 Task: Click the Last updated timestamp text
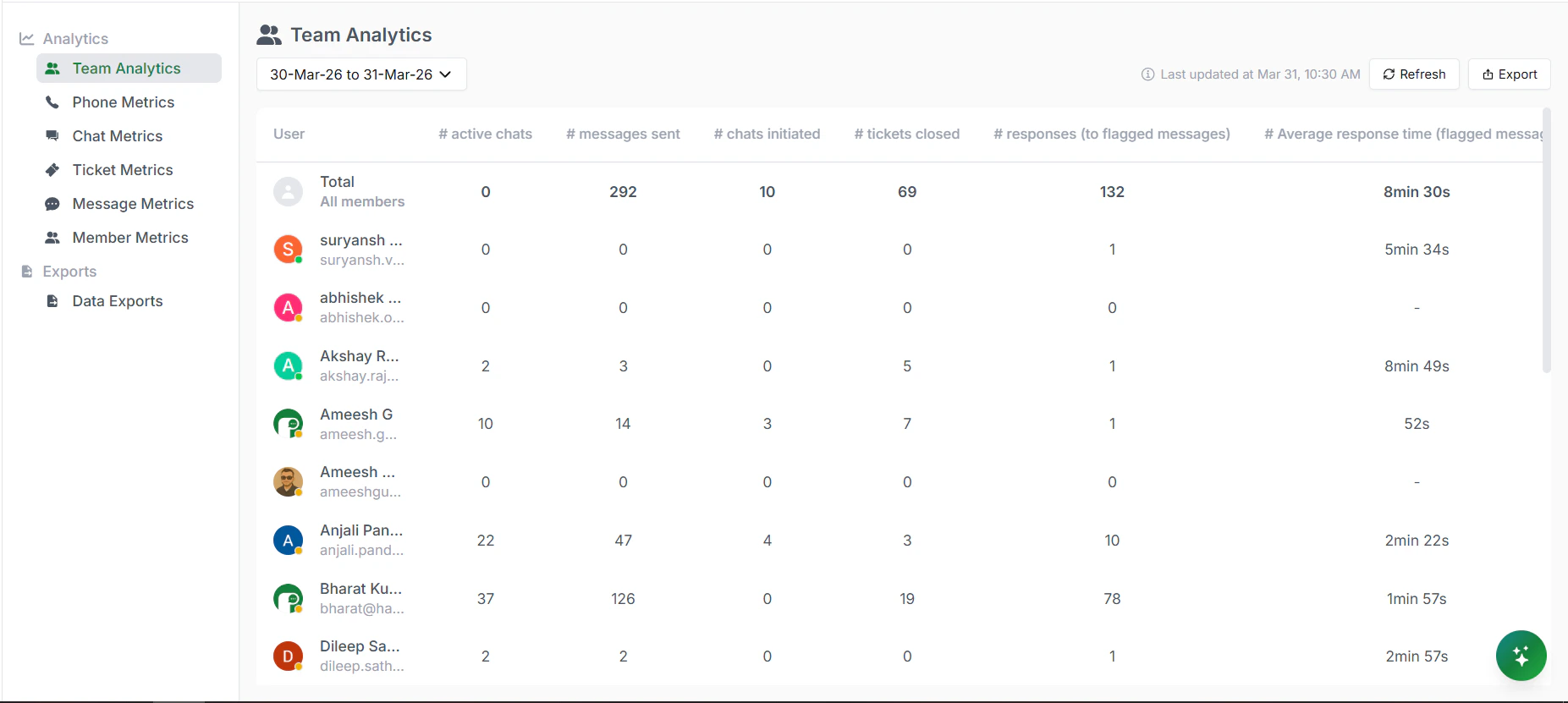(1260, 74)
